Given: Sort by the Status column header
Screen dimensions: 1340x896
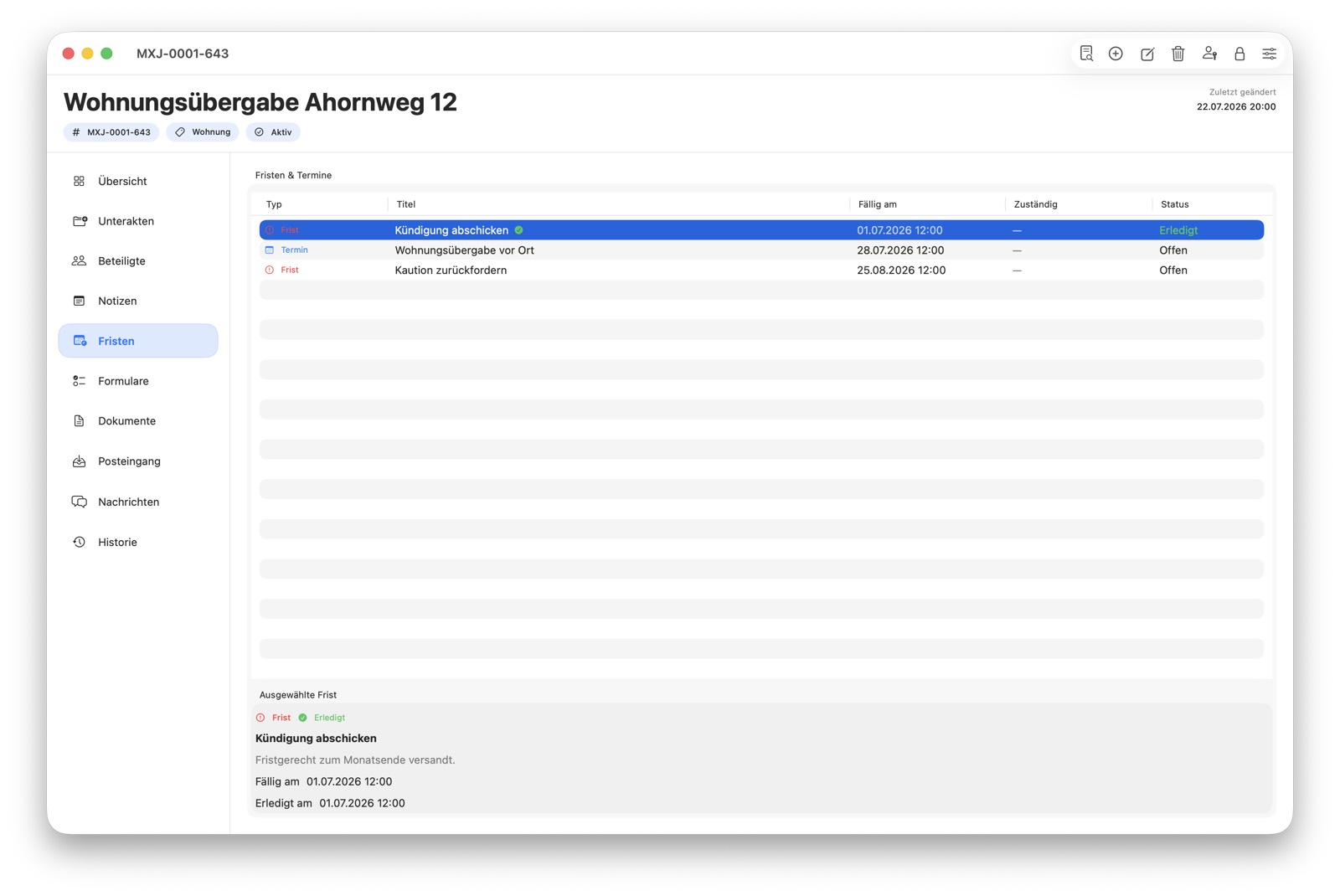Looking at the screenshot, I should click(1175, 204).
